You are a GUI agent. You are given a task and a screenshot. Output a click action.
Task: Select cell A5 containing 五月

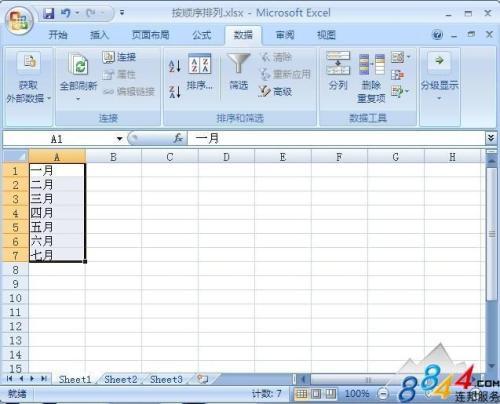57,227
